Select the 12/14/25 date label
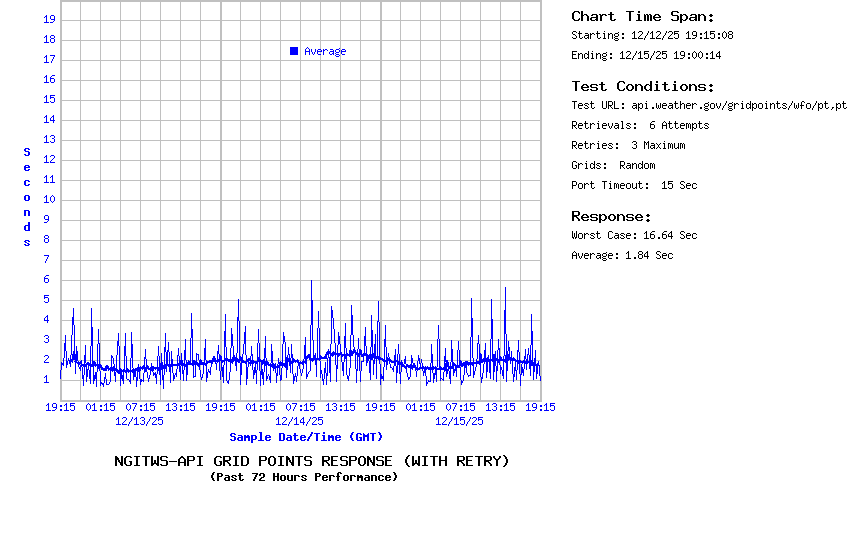The image size is (860, 550). pos(300,421)
